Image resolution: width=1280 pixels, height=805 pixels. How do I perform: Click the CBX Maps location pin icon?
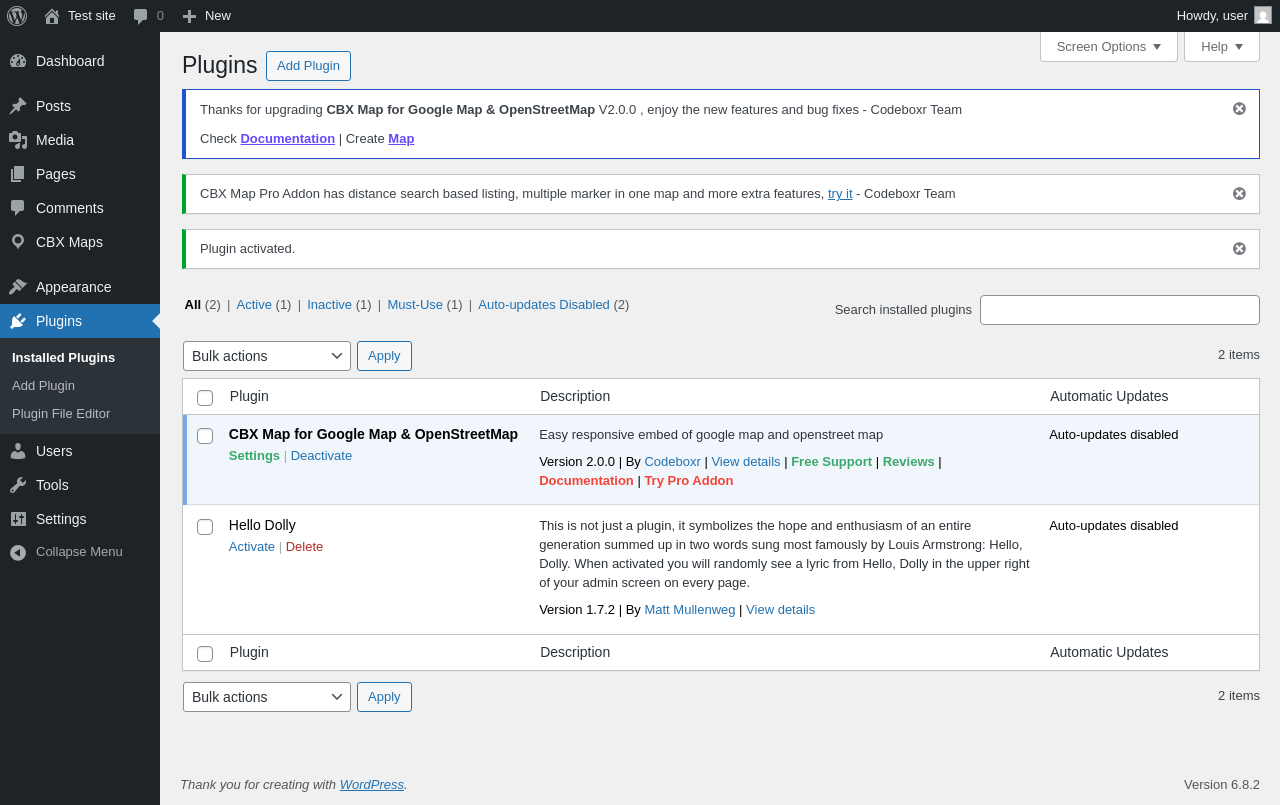pos(18,242)
